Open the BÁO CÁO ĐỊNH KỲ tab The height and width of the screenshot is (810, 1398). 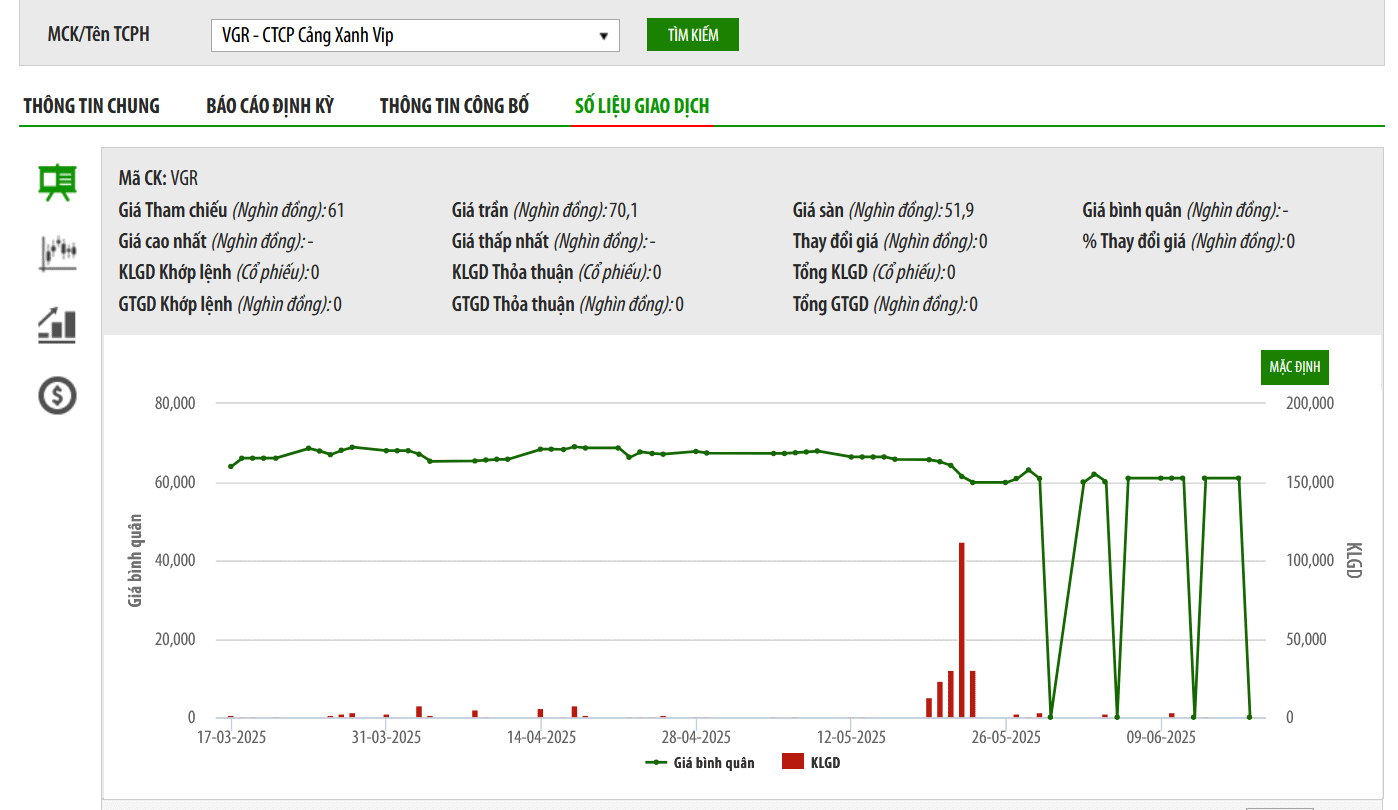pyautogui.click(x=270, y=106)
